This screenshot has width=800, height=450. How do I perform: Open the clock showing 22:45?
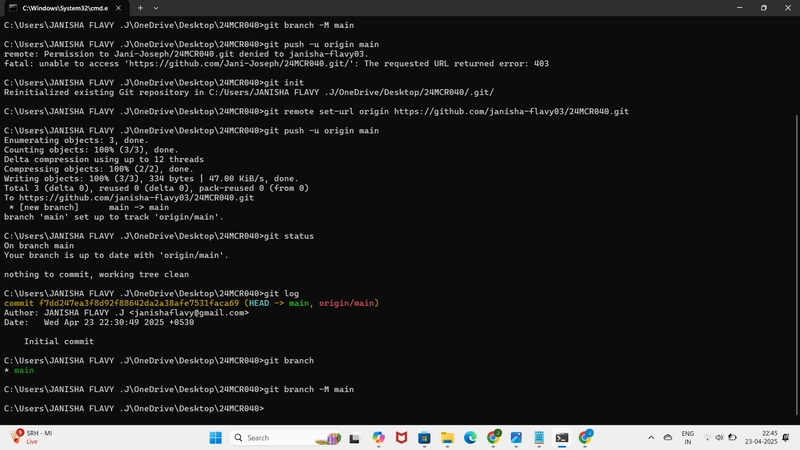[761, 438]
